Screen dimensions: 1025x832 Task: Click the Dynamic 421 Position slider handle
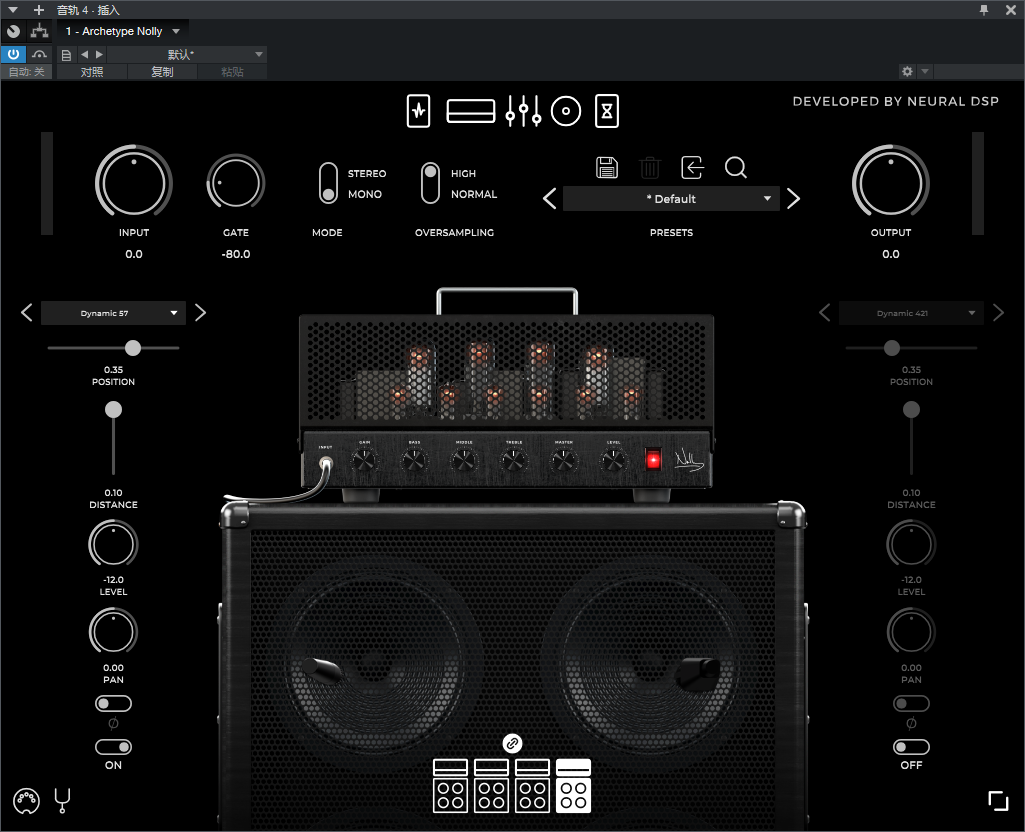(892, 348)
